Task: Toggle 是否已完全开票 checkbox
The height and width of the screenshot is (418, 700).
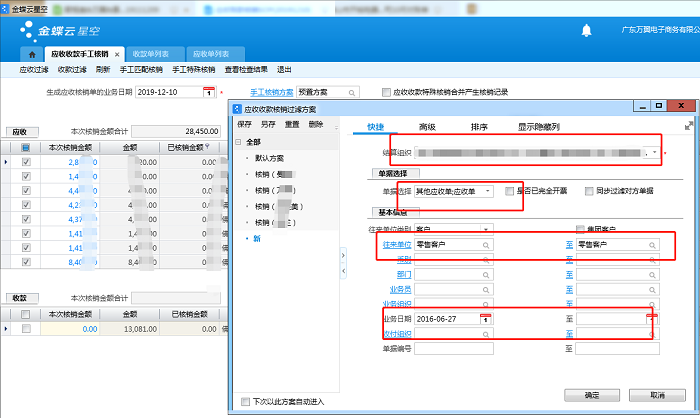Action: click(511, 190)
